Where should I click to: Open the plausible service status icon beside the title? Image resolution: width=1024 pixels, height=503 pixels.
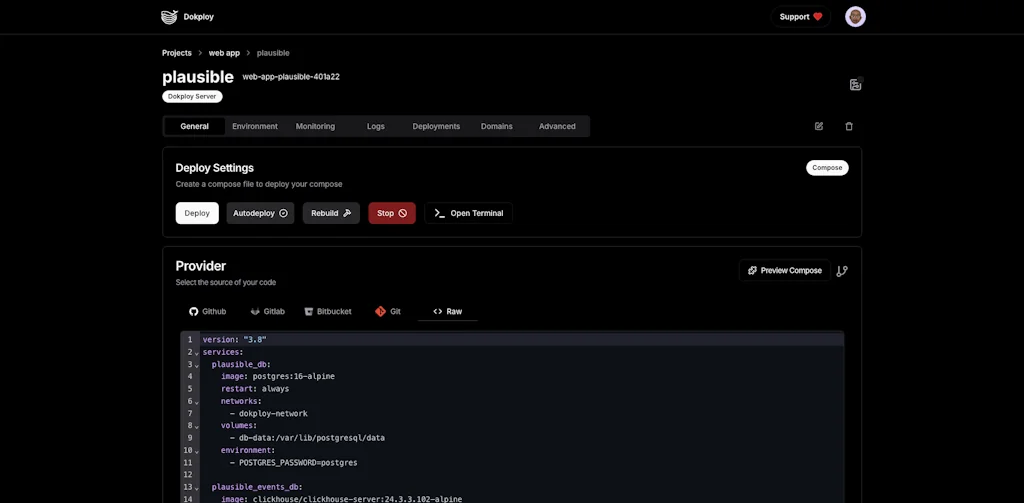click(x=856, y=84)
